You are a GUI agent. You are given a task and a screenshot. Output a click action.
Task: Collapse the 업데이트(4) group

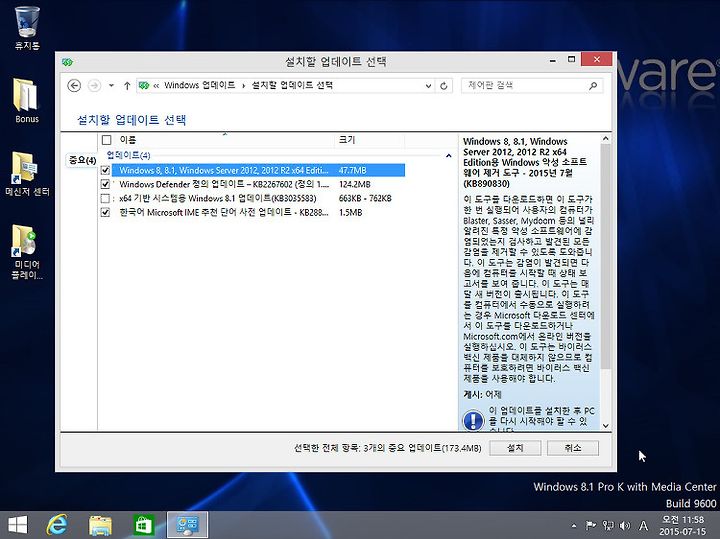pyautogui.click(x=449, y=156)
